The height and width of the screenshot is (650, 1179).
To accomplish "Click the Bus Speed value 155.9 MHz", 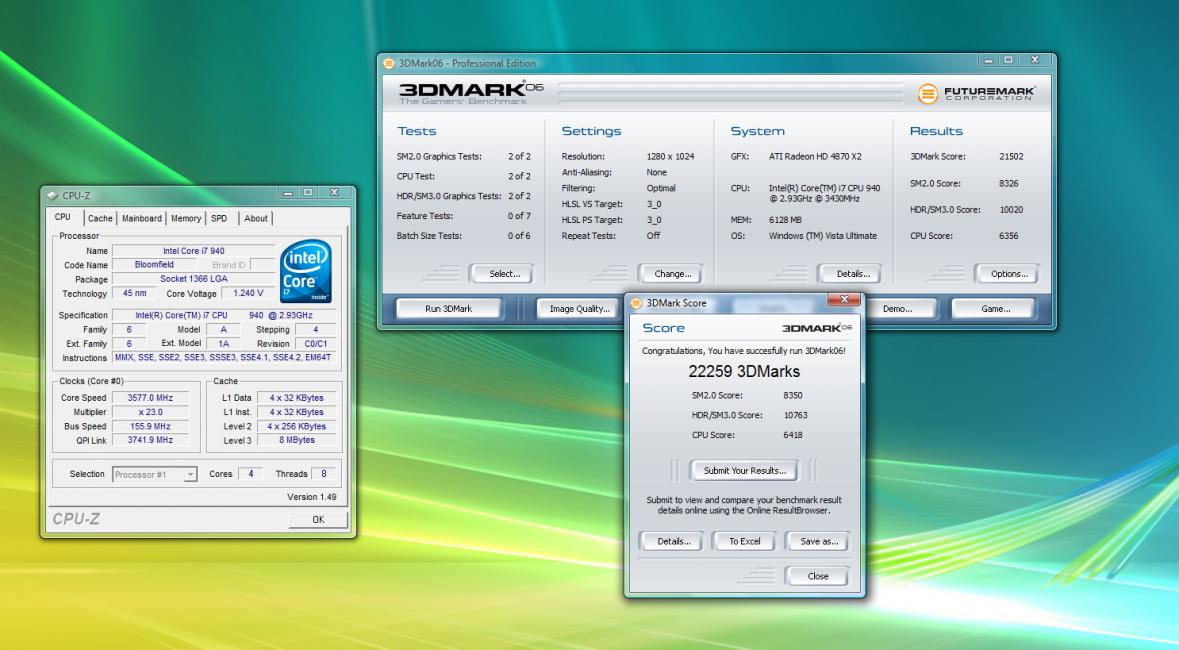I will 150,427.
